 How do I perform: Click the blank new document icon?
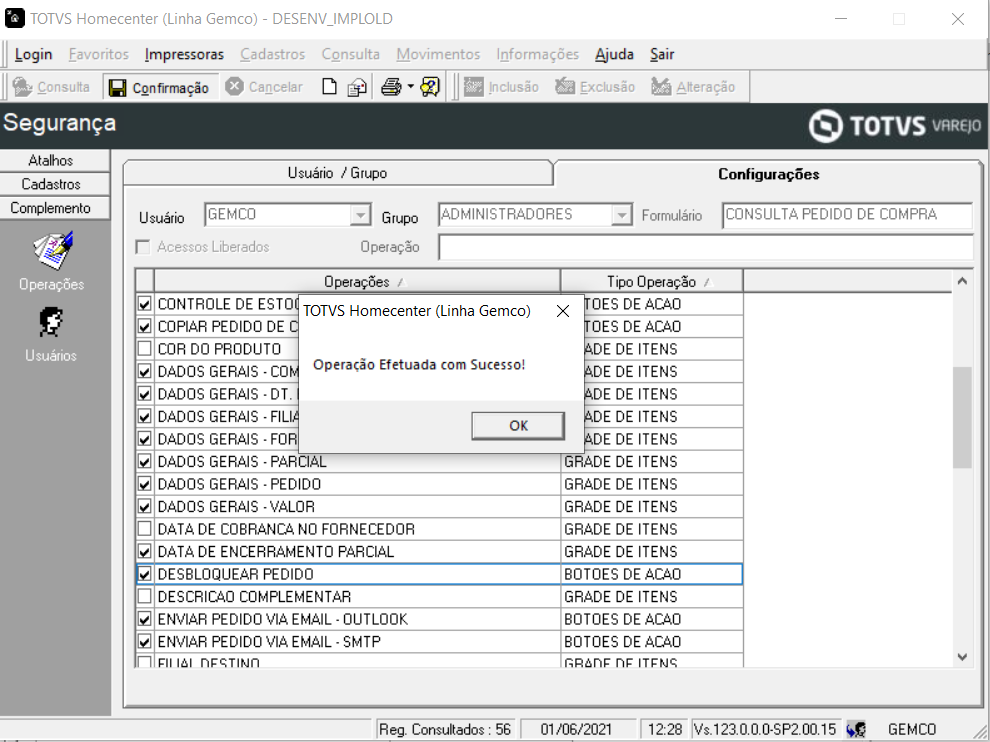pos(329,87)
